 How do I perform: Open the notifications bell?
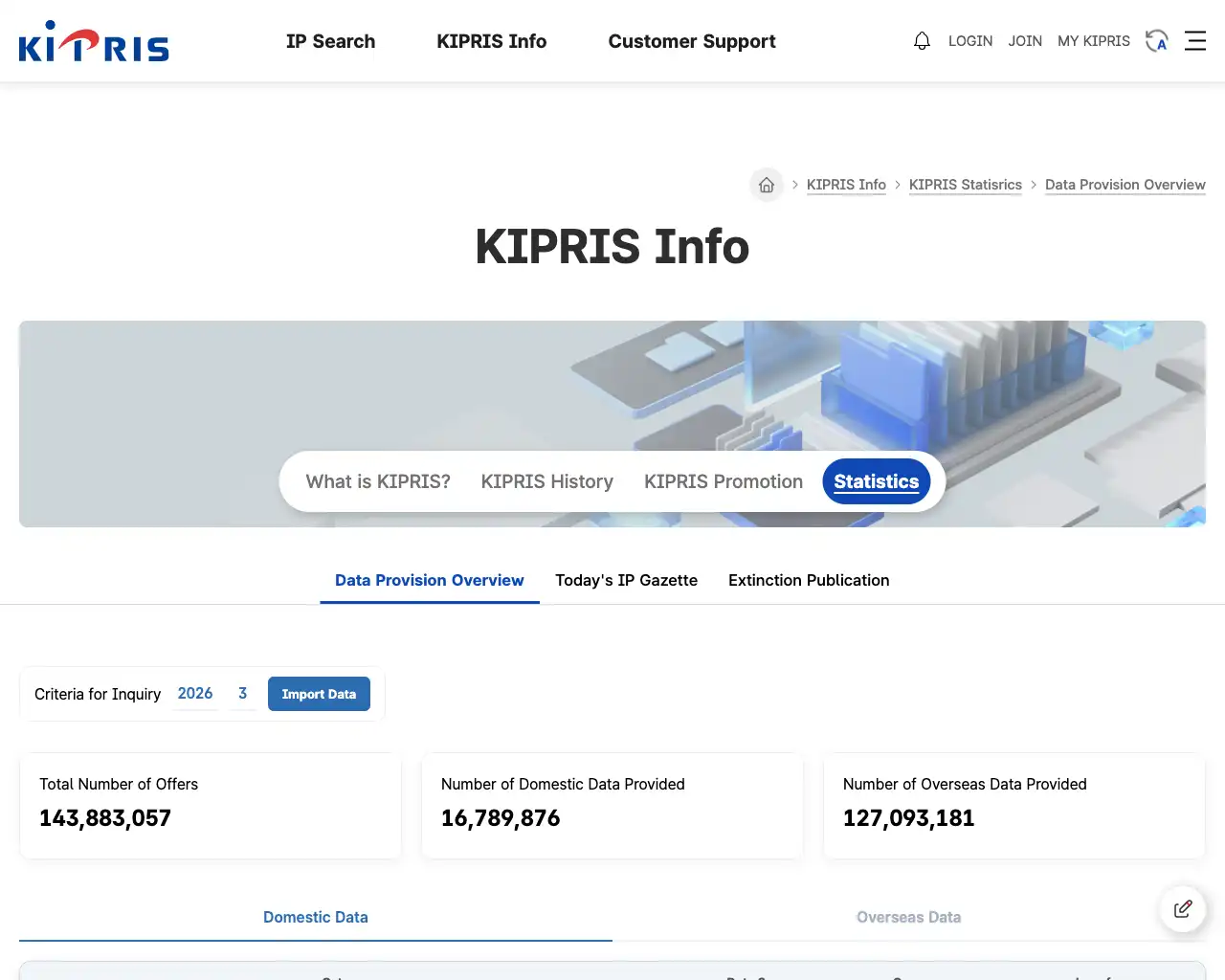coord(922,41)
